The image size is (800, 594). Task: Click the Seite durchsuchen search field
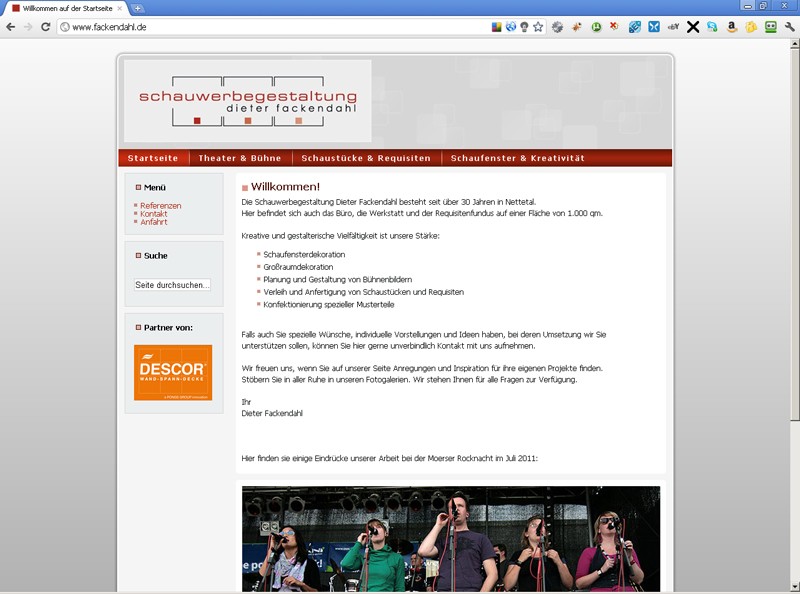pos(172,285)
